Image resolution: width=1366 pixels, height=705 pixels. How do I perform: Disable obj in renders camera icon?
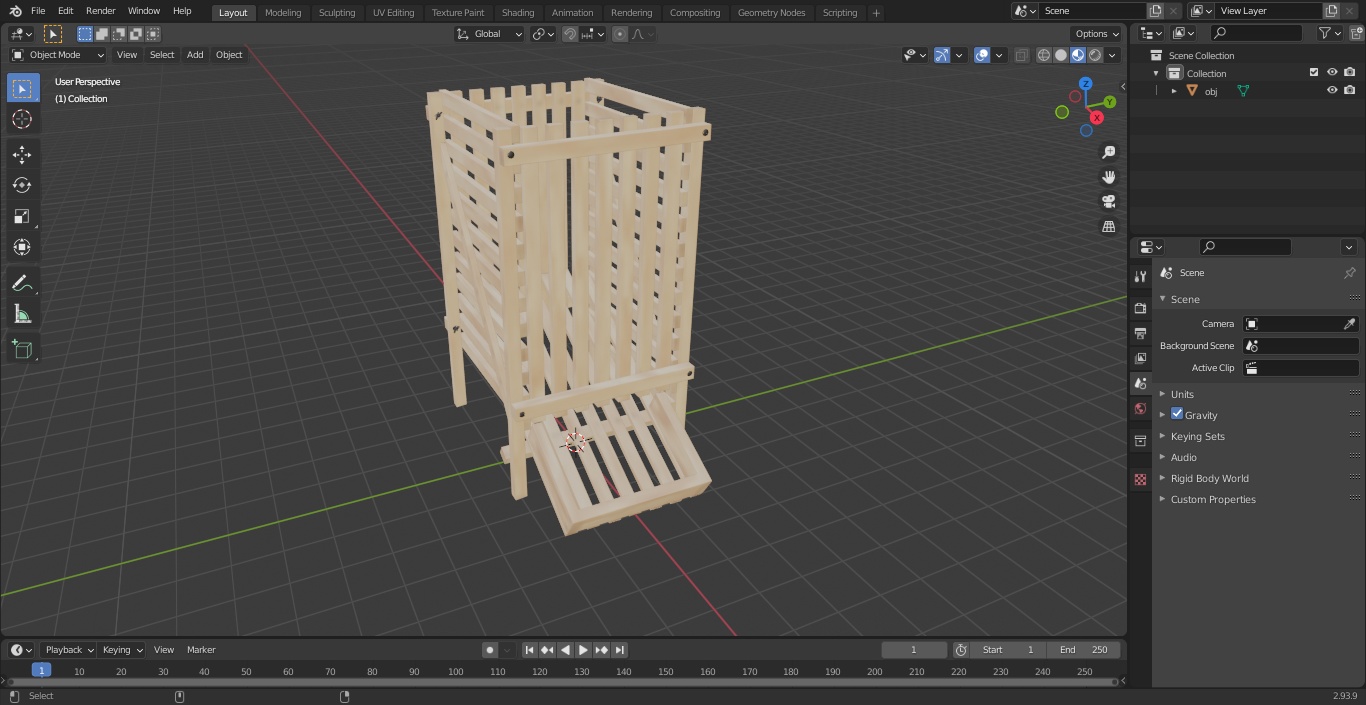point(1349,91)
